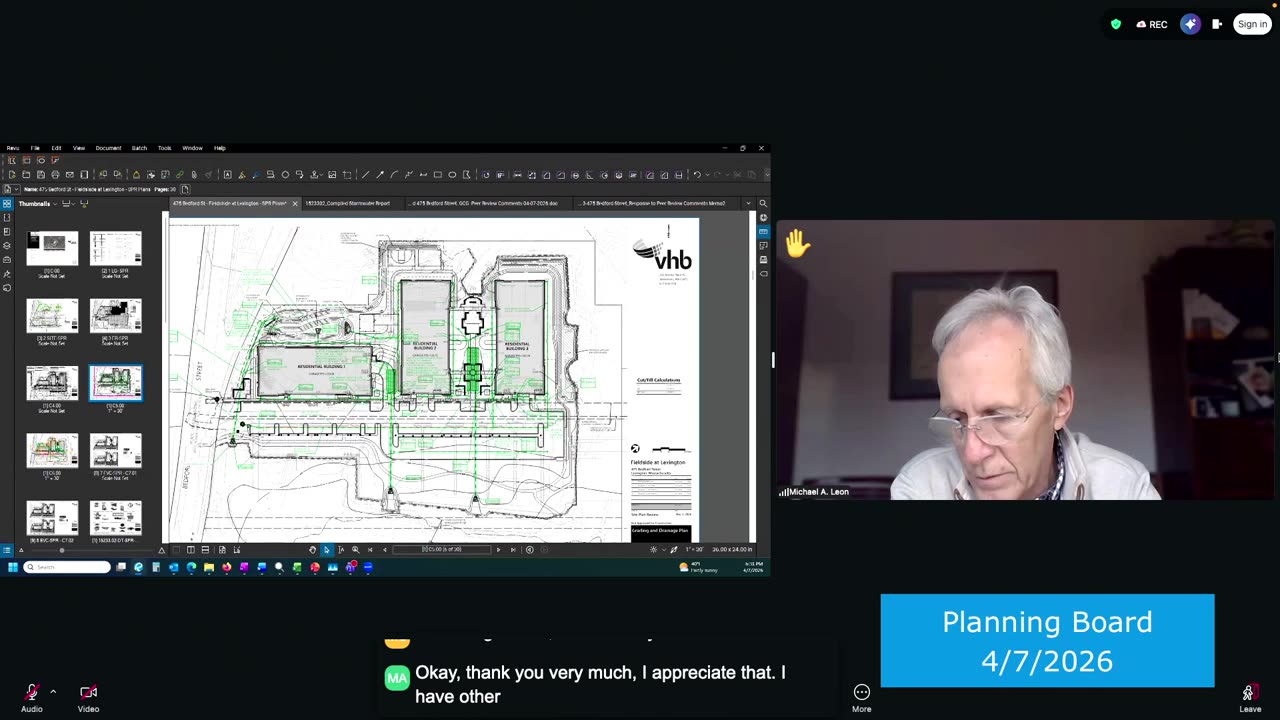Screen dimensions: 1280x720
Task: Open the Search panel magnifier icon
Action: [763, 203]
